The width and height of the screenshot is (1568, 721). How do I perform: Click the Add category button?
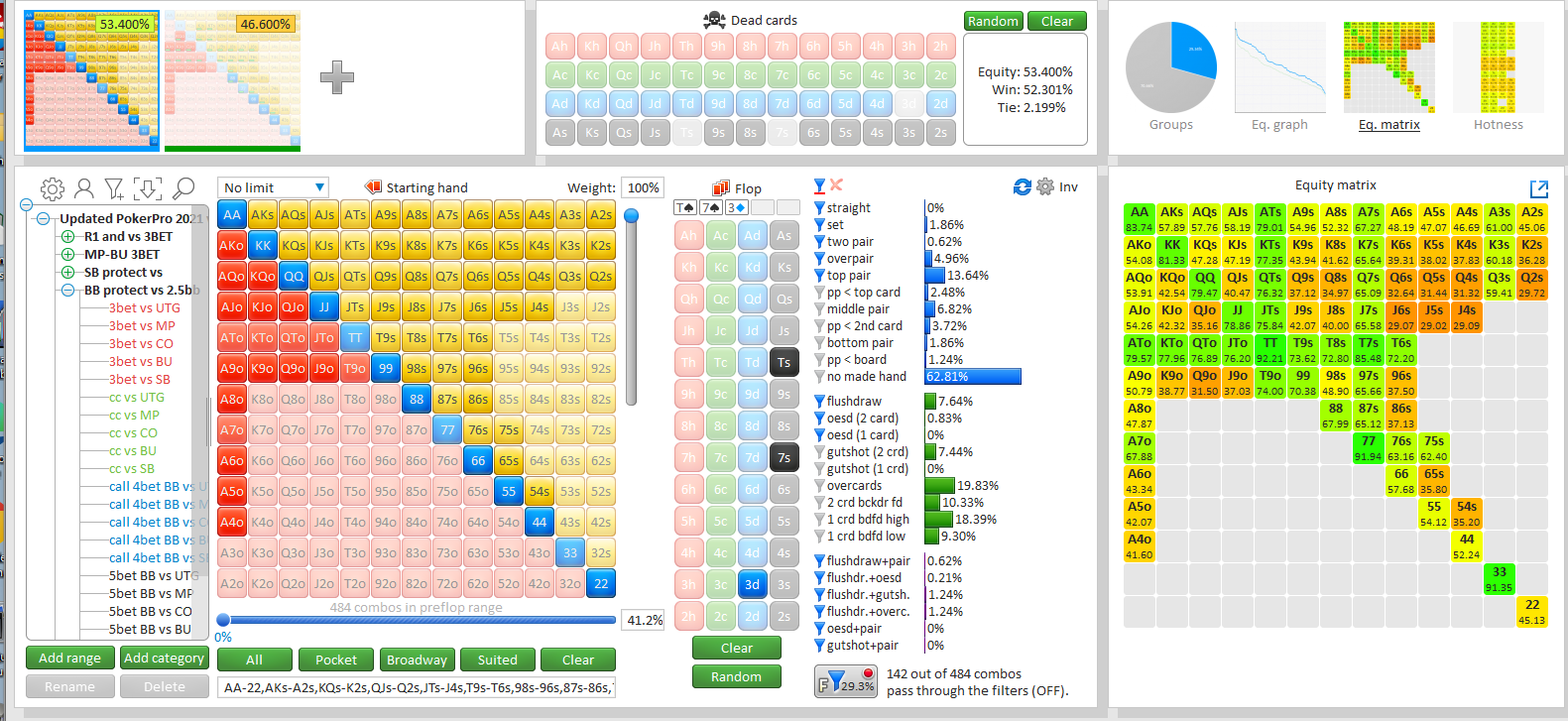(x=164, y=658)
